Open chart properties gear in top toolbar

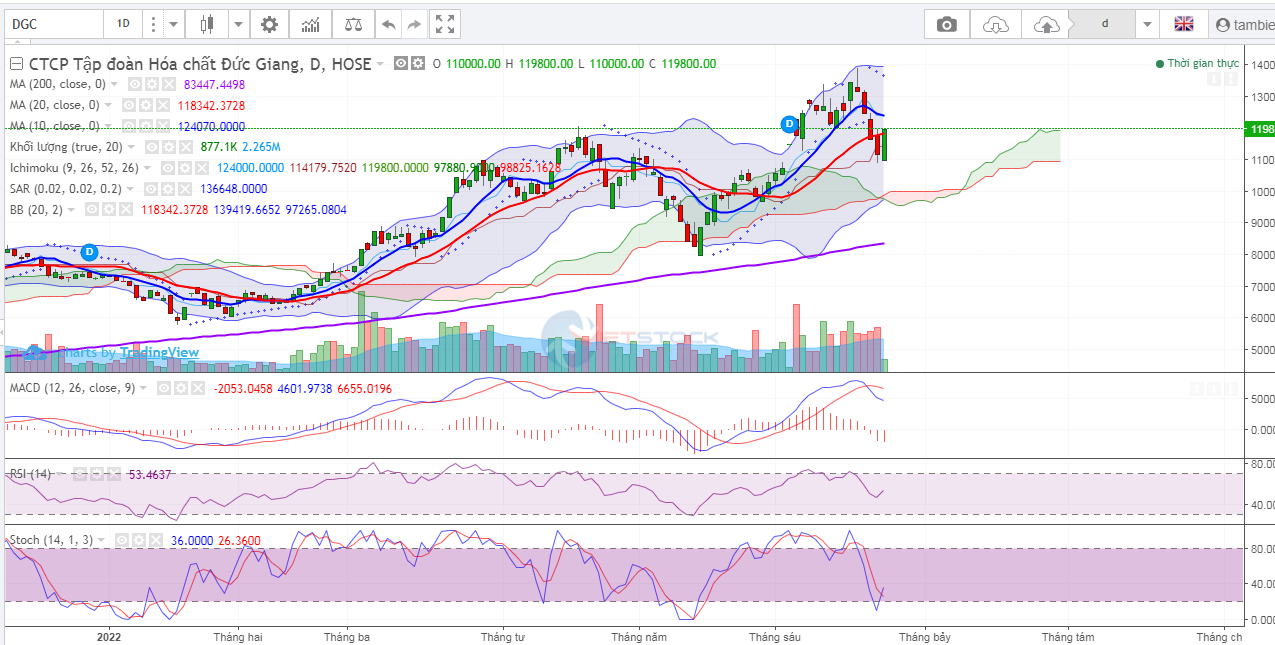[269, 24]
